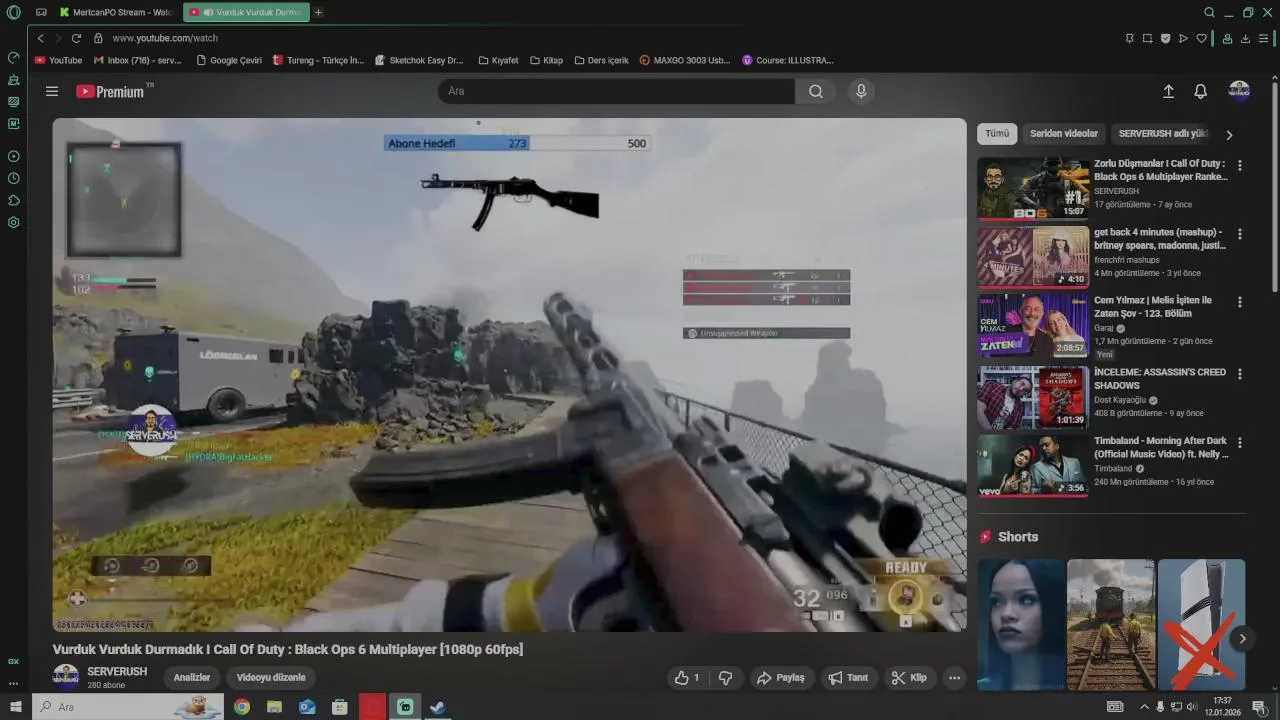
Task: Share video with Paylaş button
Action: (x=781, y=677)
